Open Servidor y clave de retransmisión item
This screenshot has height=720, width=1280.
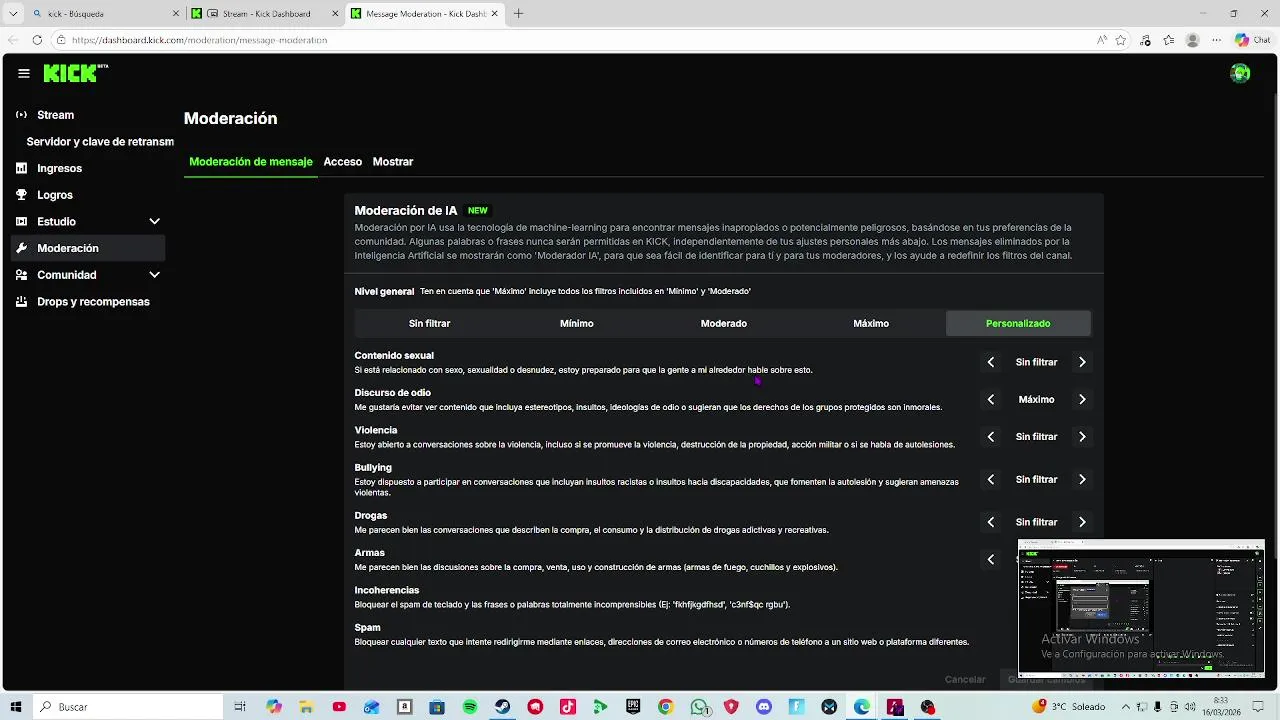pos(100,142)
